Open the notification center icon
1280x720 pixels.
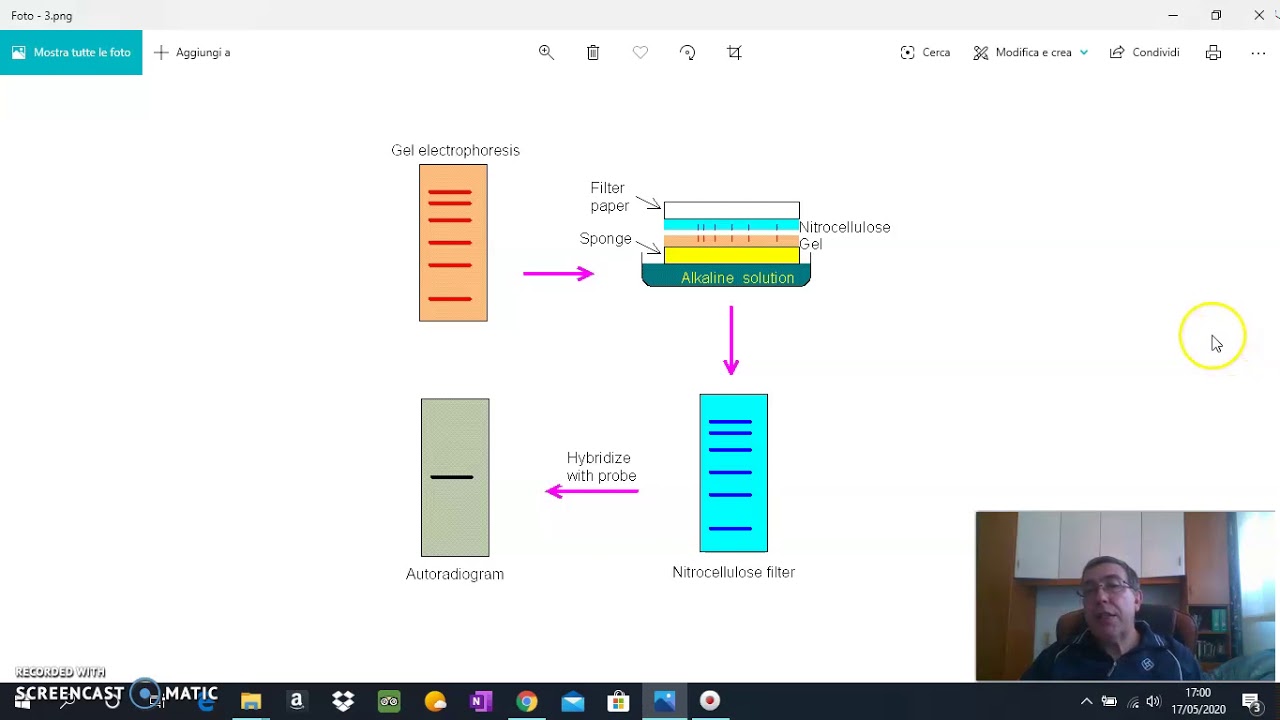[1251, 701]
